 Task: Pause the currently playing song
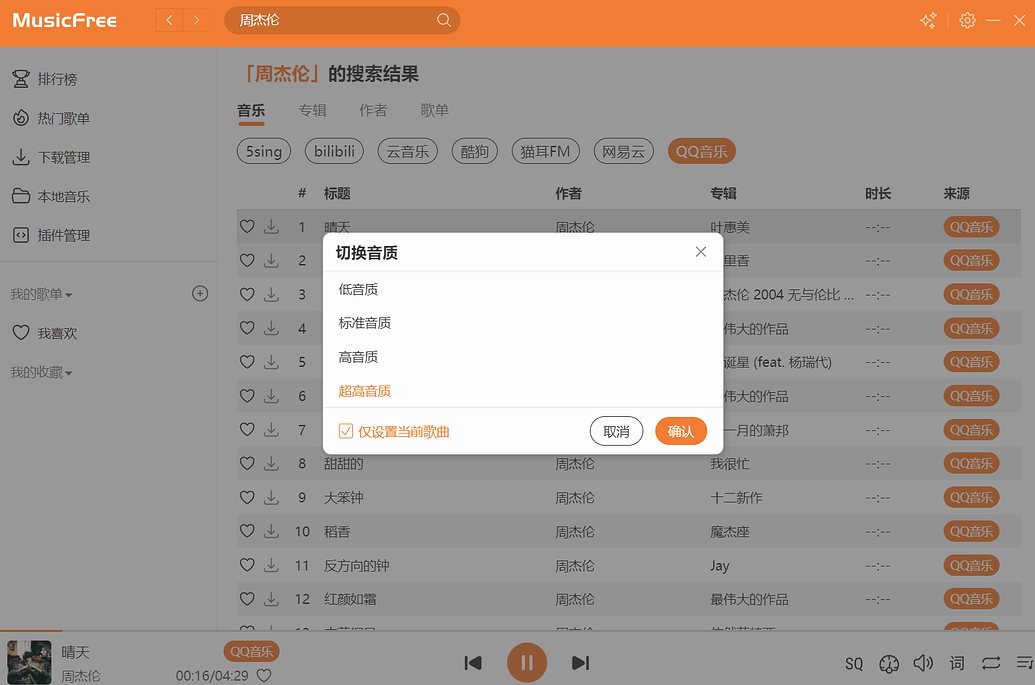click(526, 662)
